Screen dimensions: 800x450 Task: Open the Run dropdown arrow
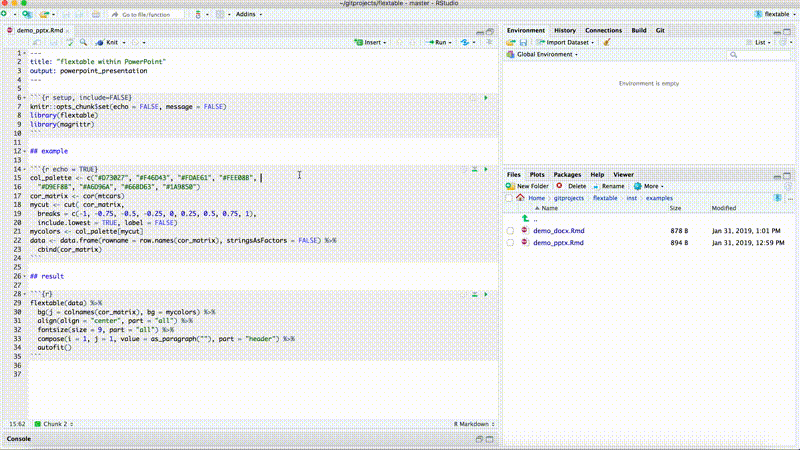450,43
